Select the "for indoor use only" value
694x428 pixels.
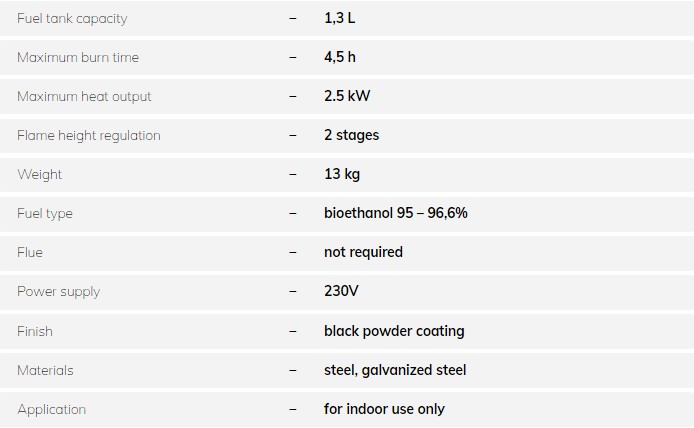click(x=384, y=409)
